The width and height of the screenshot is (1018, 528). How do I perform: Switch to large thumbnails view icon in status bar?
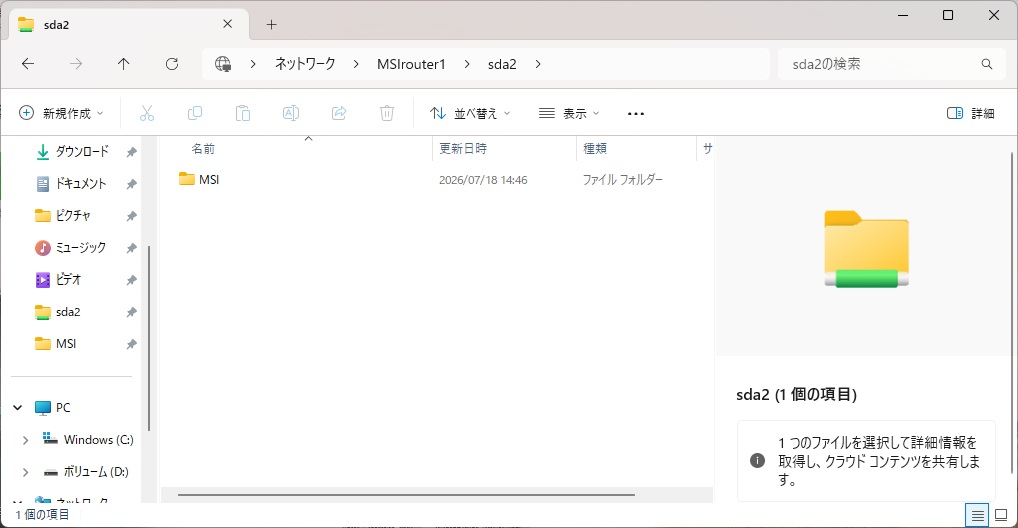tap(1001, 516)
